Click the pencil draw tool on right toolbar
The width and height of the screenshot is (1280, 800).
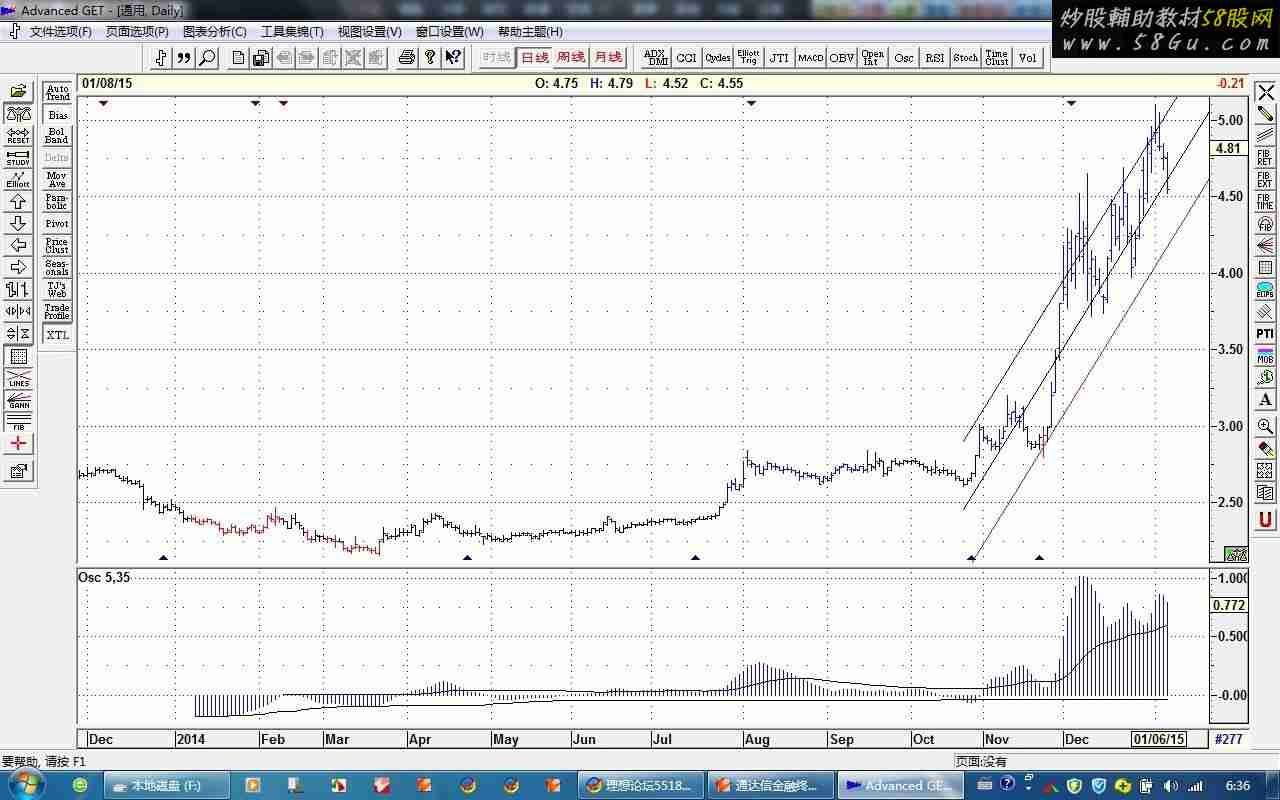[x=1265, y=113]
